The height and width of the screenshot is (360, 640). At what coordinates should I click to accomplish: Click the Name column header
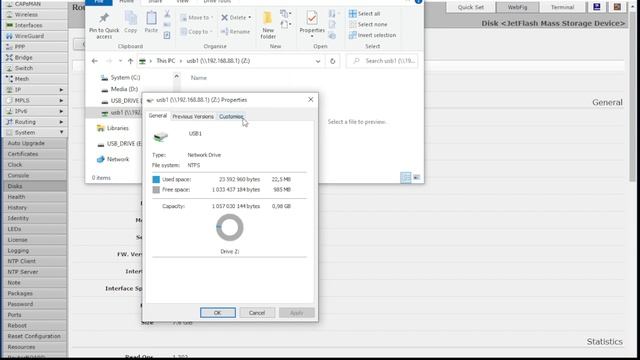199,78
